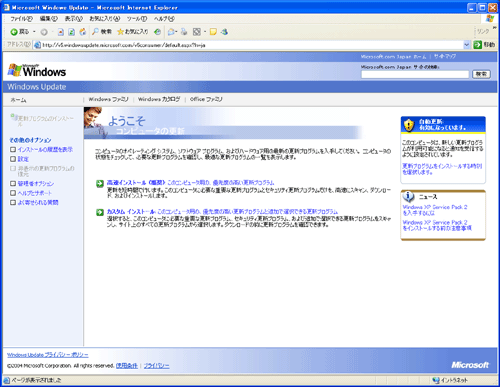This screenshot has height=387, width=500.
Task: Click インストールの履歴を表示 in sidebar
Action: coord(45,150)
